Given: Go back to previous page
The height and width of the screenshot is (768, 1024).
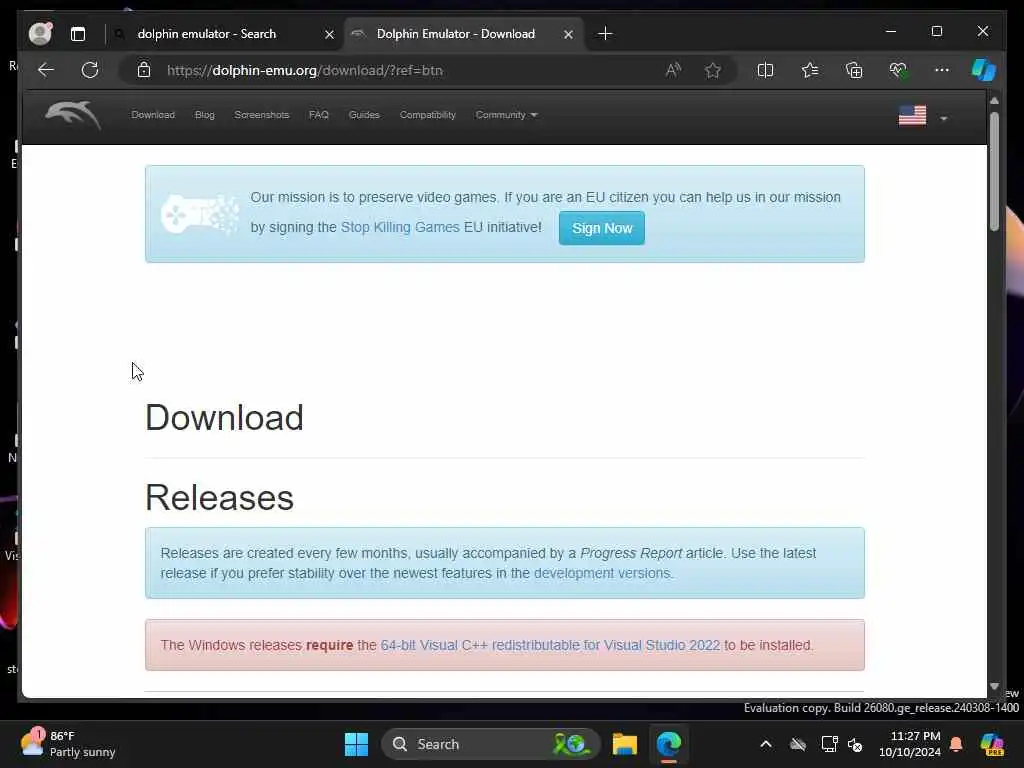Looking at the screenshot, I should (x=46, y=70).
